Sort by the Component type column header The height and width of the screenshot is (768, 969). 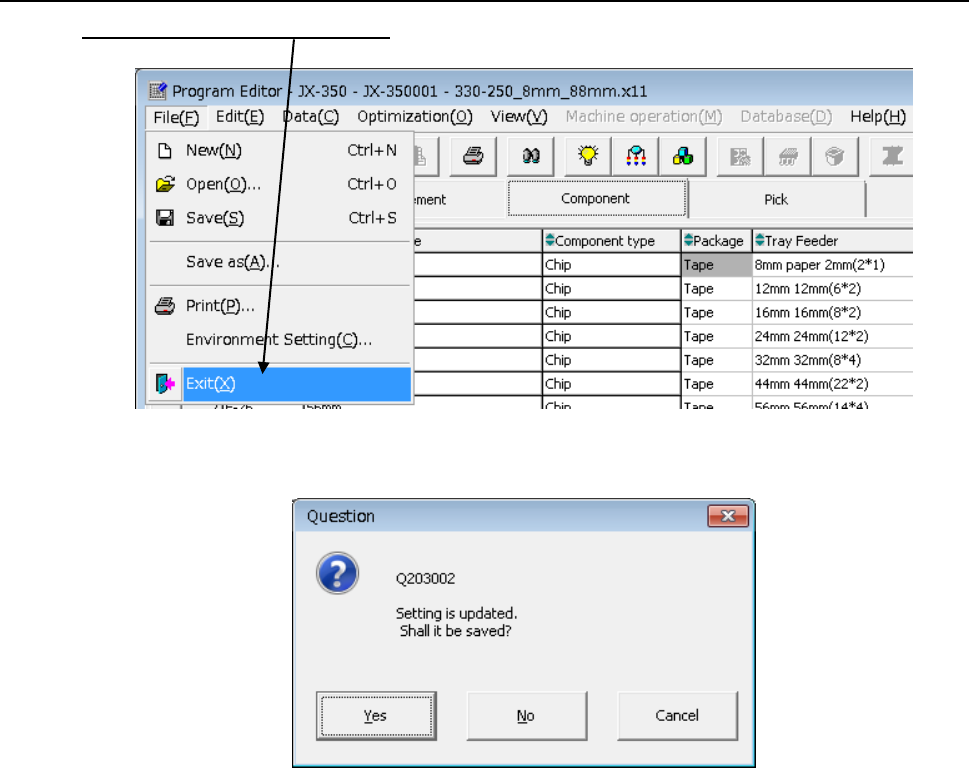[611, 241]
